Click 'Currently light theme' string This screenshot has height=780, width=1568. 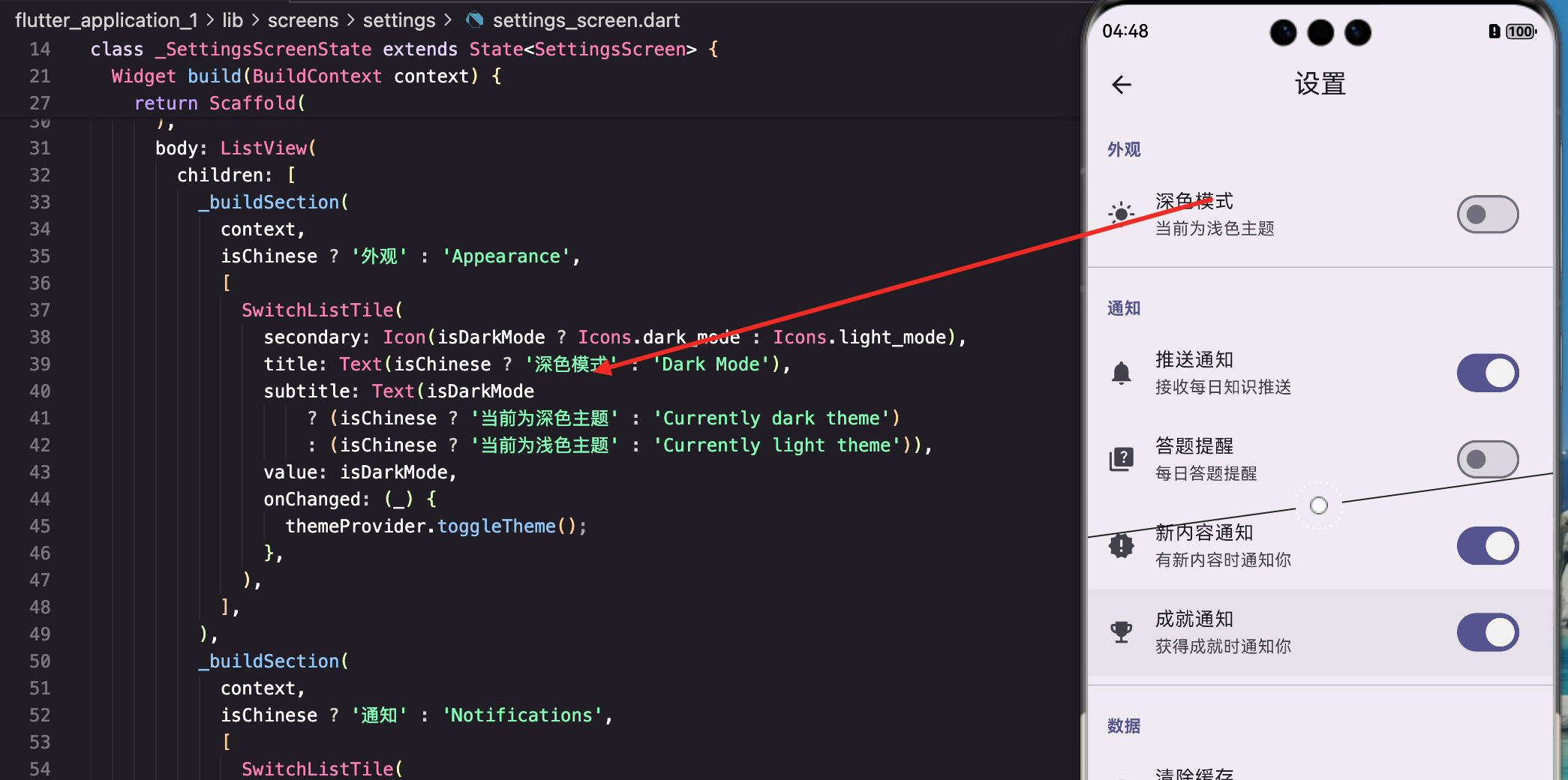coord(776,445)
